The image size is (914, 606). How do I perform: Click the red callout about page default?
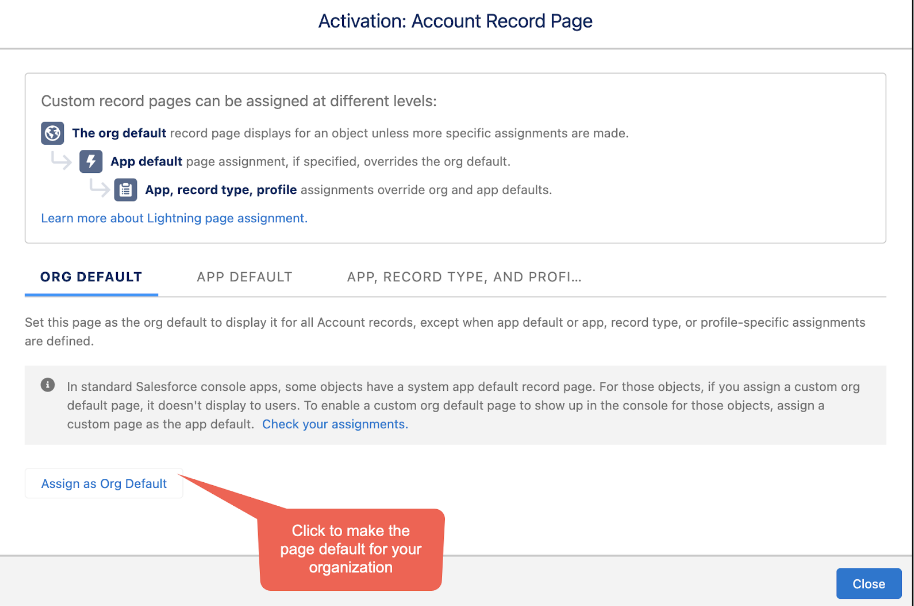(351, 549)
